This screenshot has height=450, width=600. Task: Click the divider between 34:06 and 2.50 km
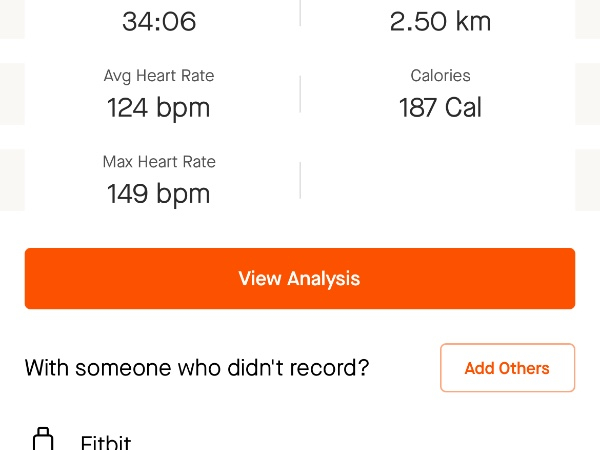[300, 14]
